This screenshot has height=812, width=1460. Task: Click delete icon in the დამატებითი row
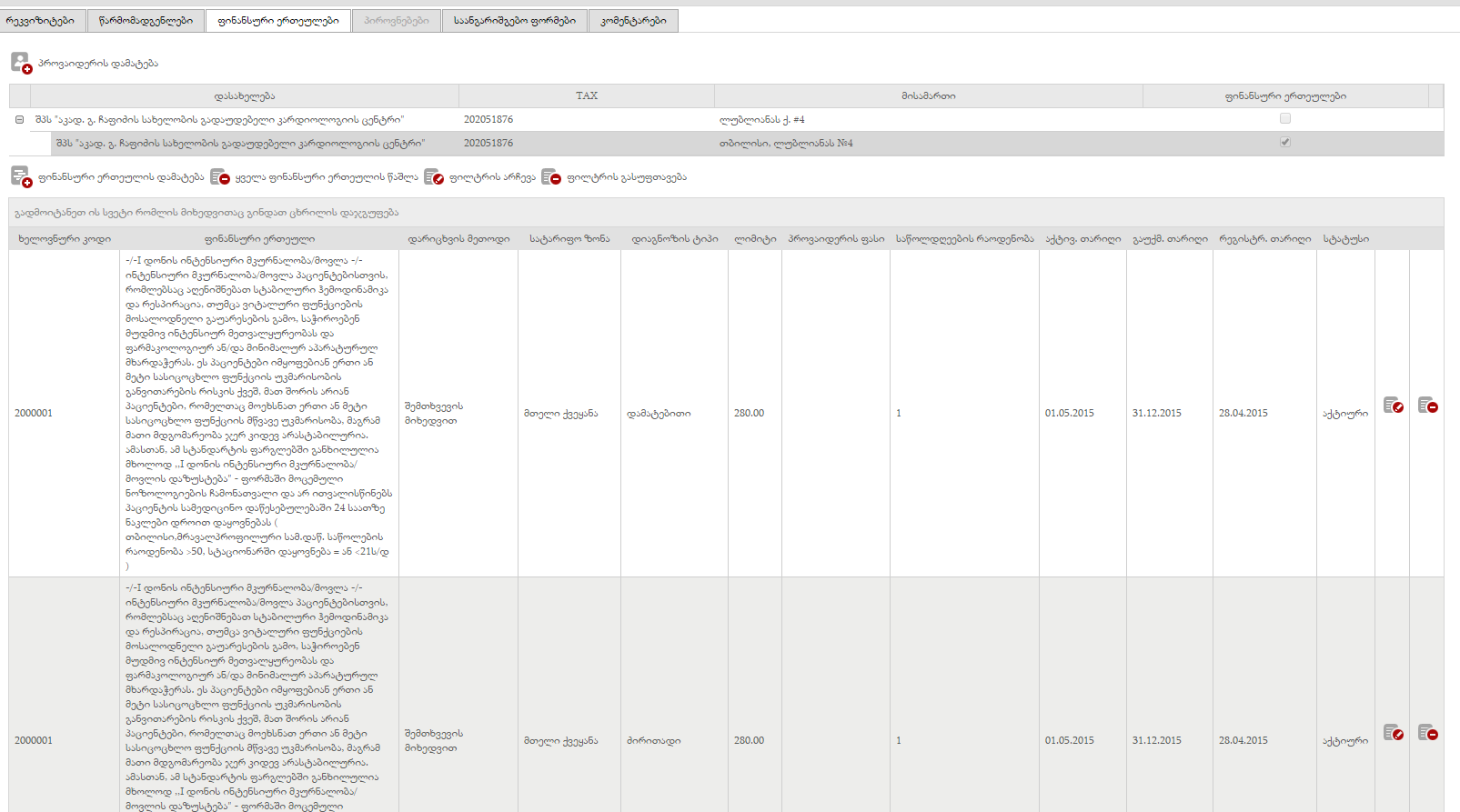1427,406
